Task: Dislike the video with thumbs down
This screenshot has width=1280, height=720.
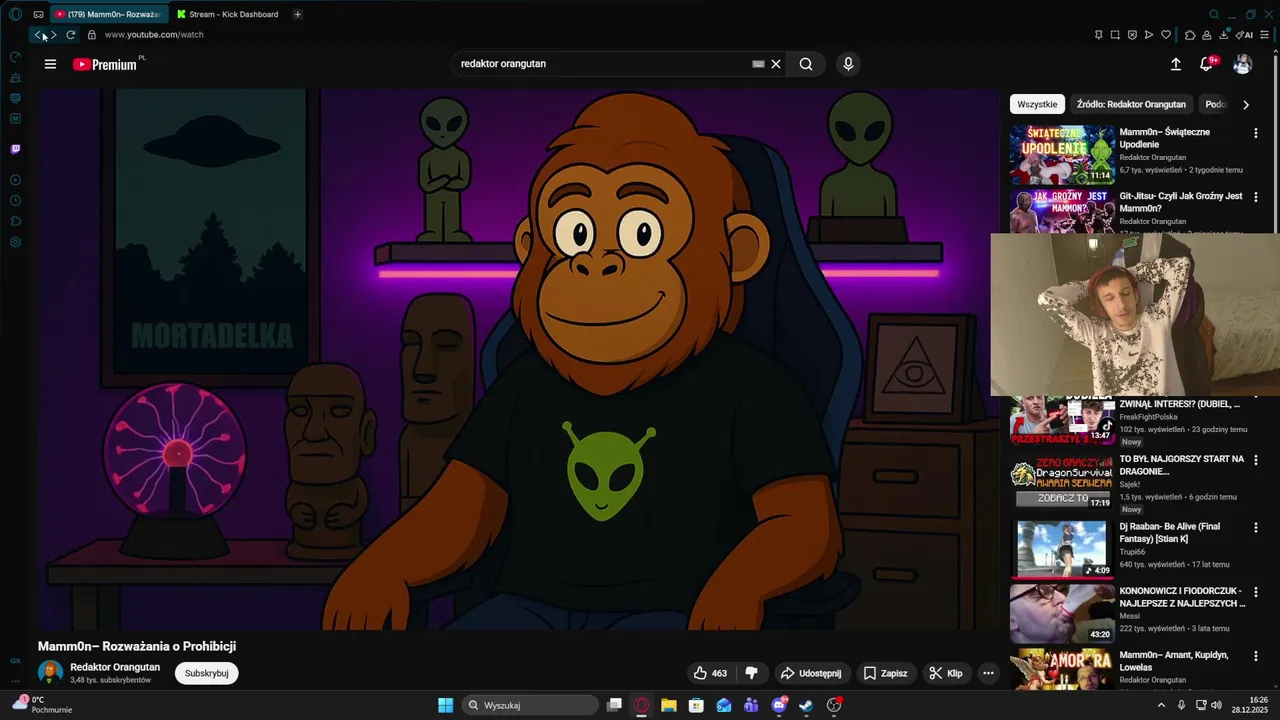Action: click(x=752, y=673)
